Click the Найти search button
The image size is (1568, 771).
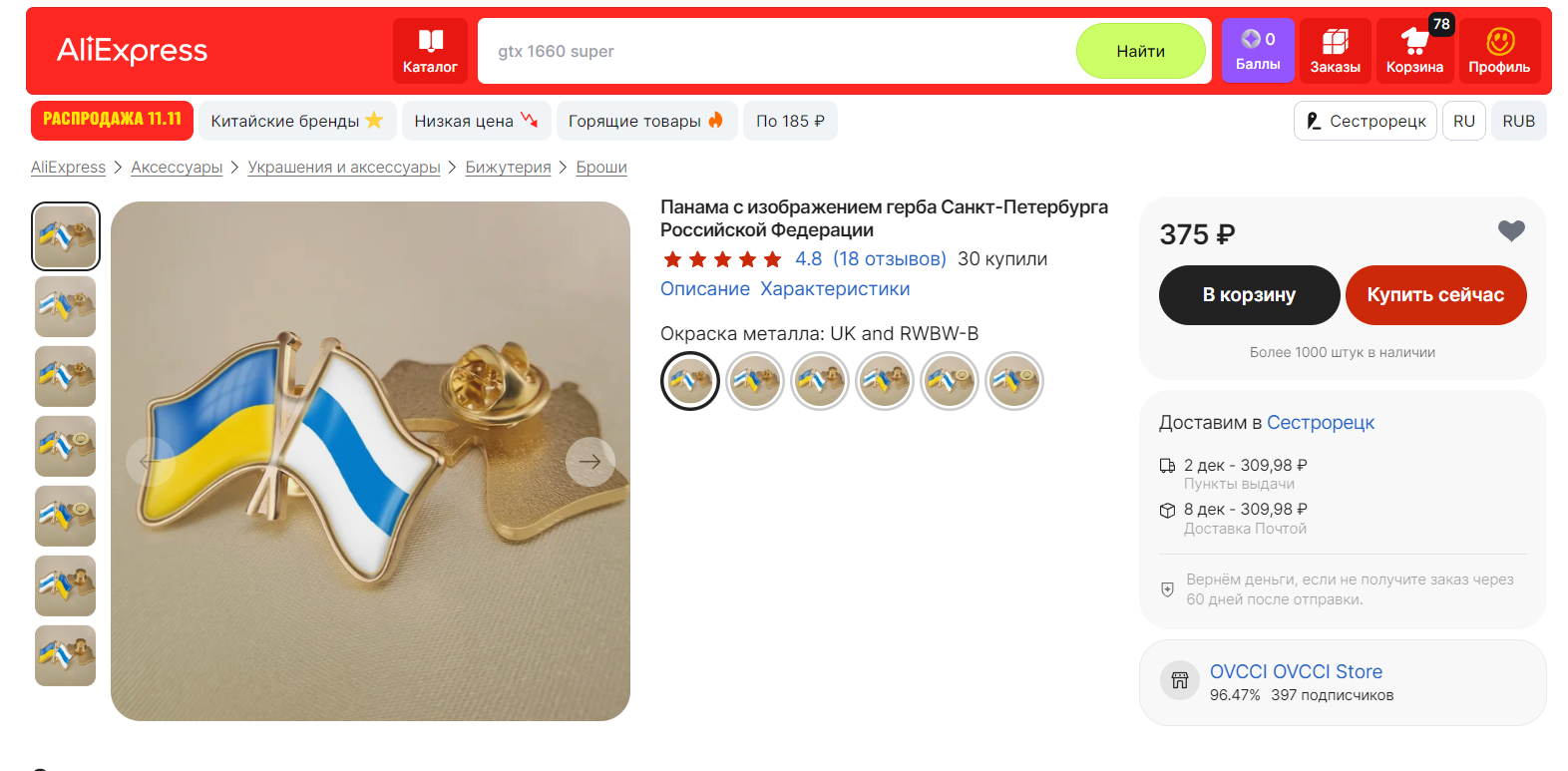pos(1140,51)
